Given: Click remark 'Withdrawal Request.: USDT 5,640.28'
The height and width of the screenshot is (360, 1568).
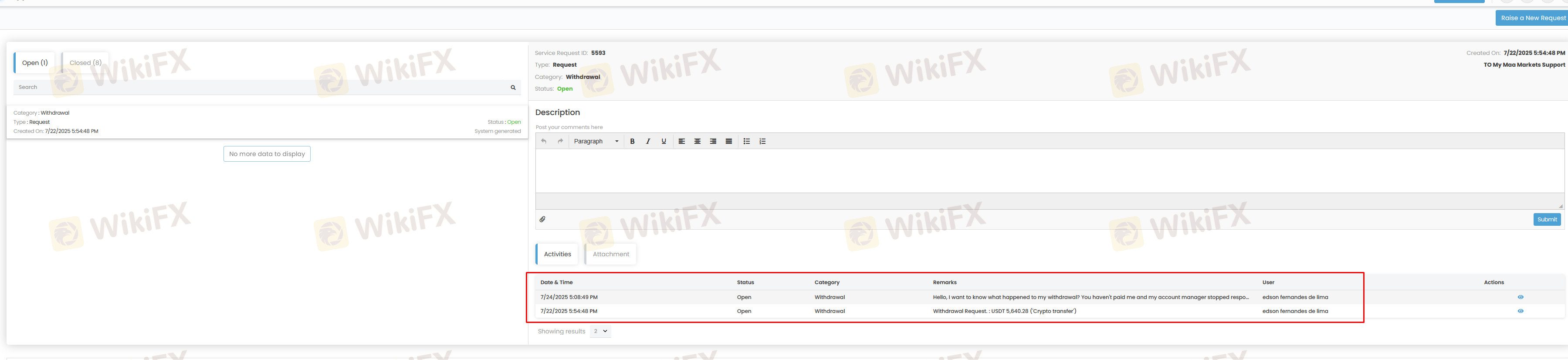Looking at the screenshot, I should 1004,311.
